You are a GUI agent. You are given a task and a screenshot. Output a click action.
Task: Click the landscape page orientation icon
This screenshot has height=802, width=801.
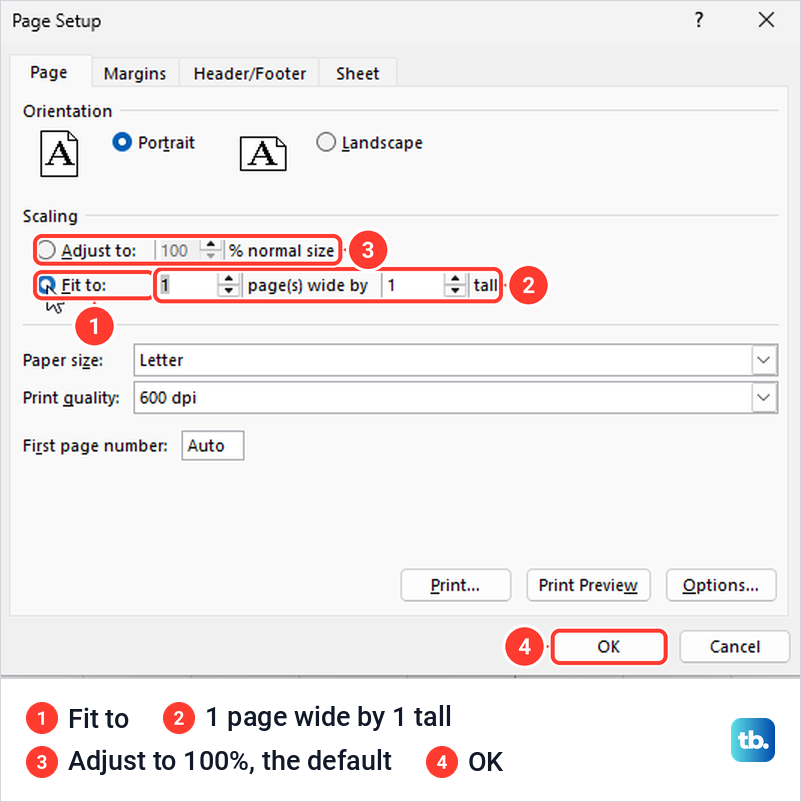pyautogui.click(x=263, y=153)
